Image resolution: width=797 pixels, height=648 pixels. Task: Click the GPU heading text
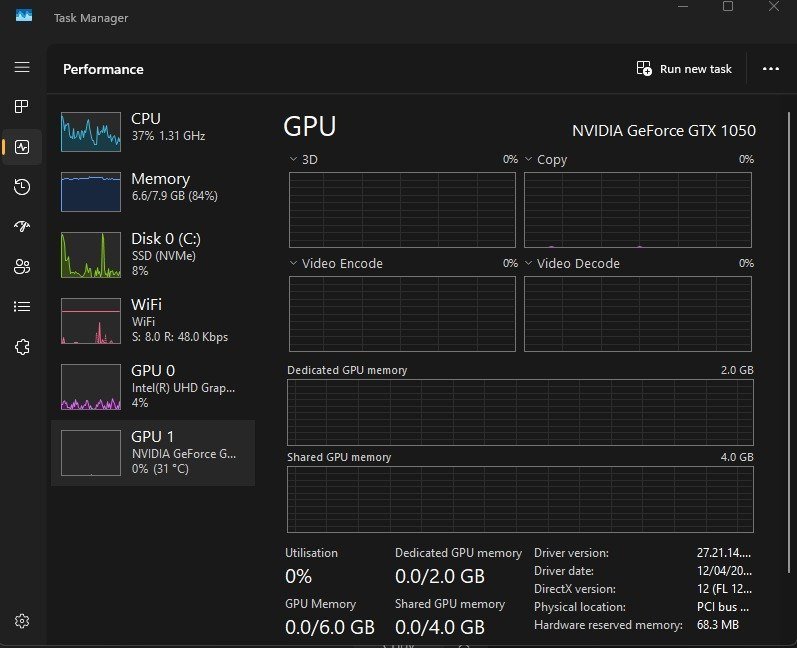click(x=310, y=126)
